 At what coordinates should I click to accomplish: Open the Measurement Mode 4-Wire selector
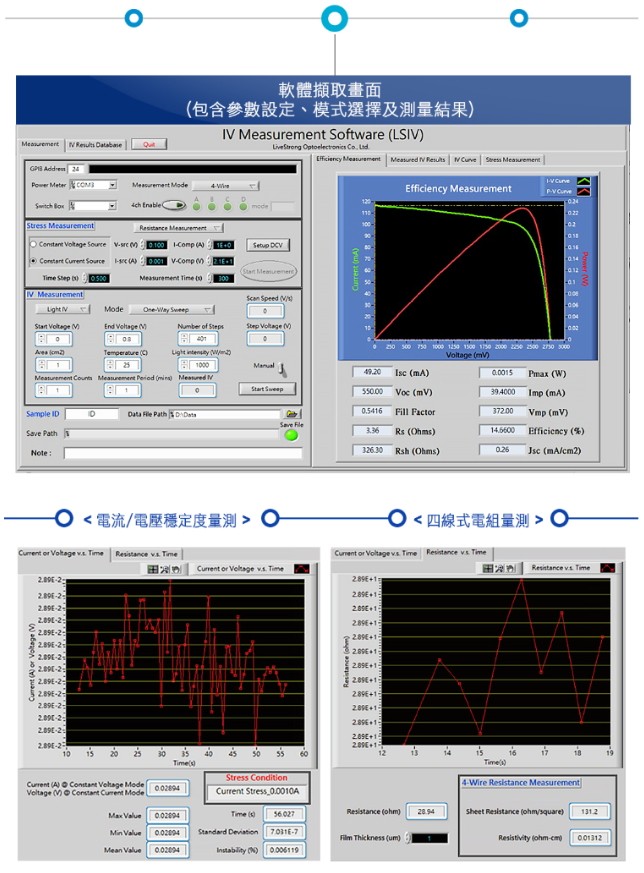[225, 185]
